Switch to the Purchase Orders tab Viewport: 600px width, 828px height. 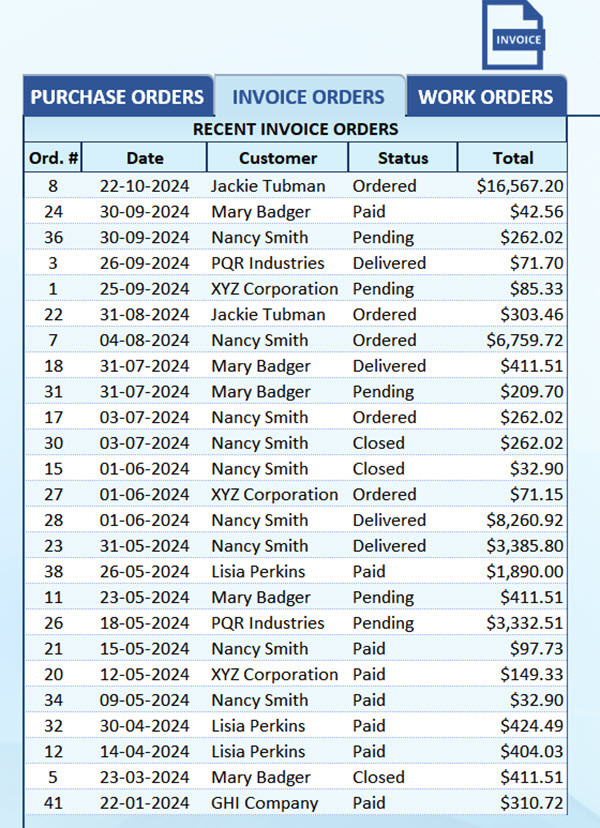click(x=117, y=97)
